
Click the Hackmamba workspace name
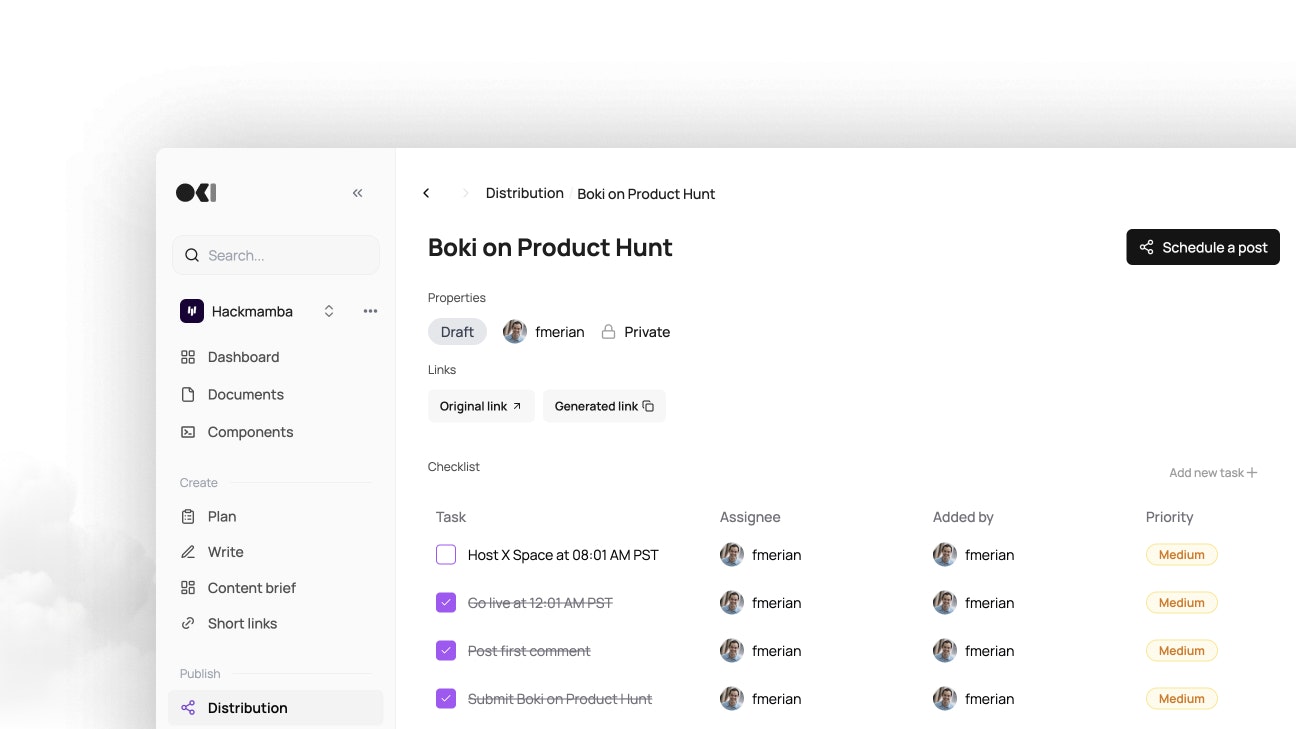[252, 311]
